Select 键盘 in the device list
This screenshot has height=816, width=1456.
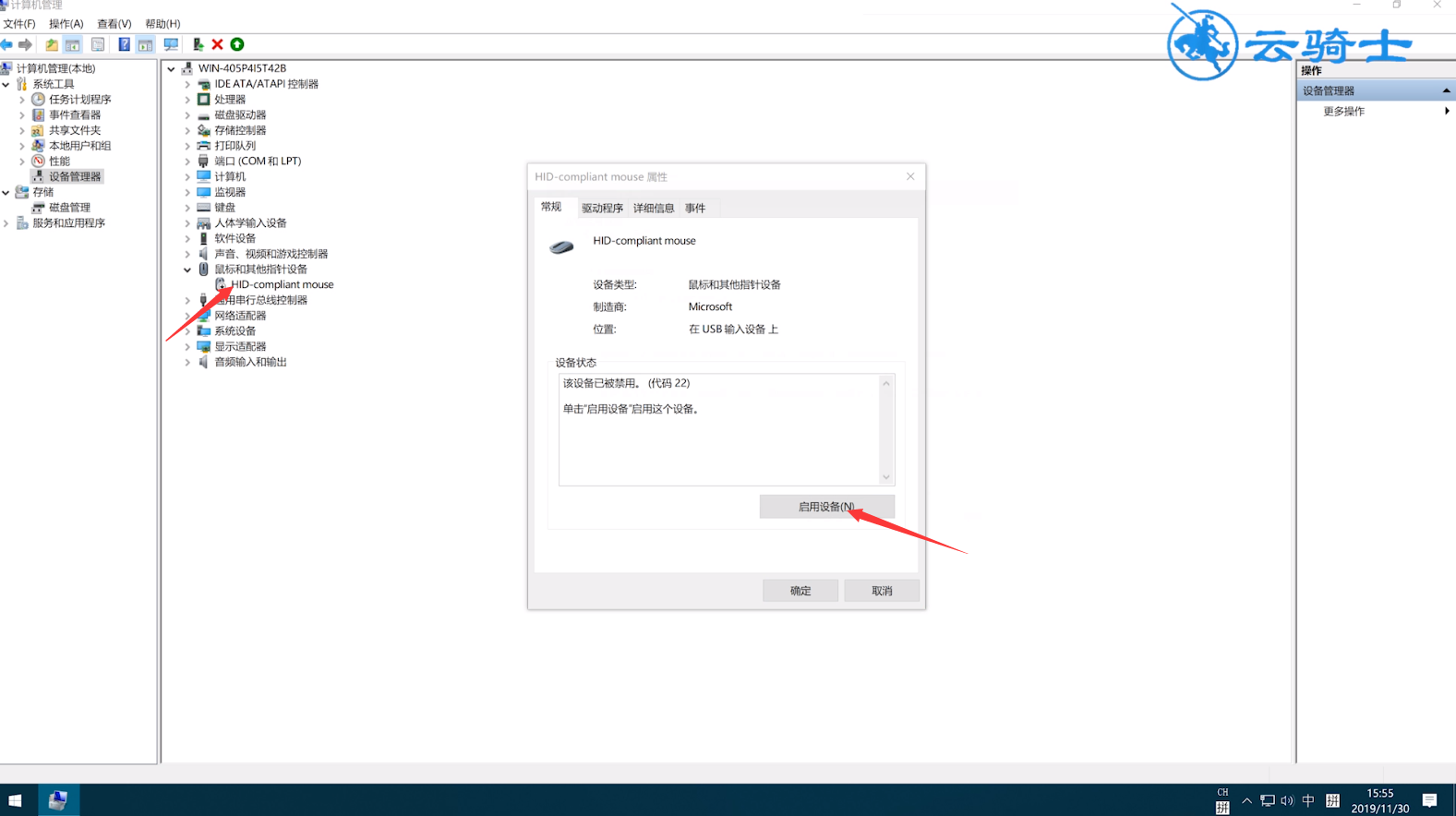[x=224, y=208]
